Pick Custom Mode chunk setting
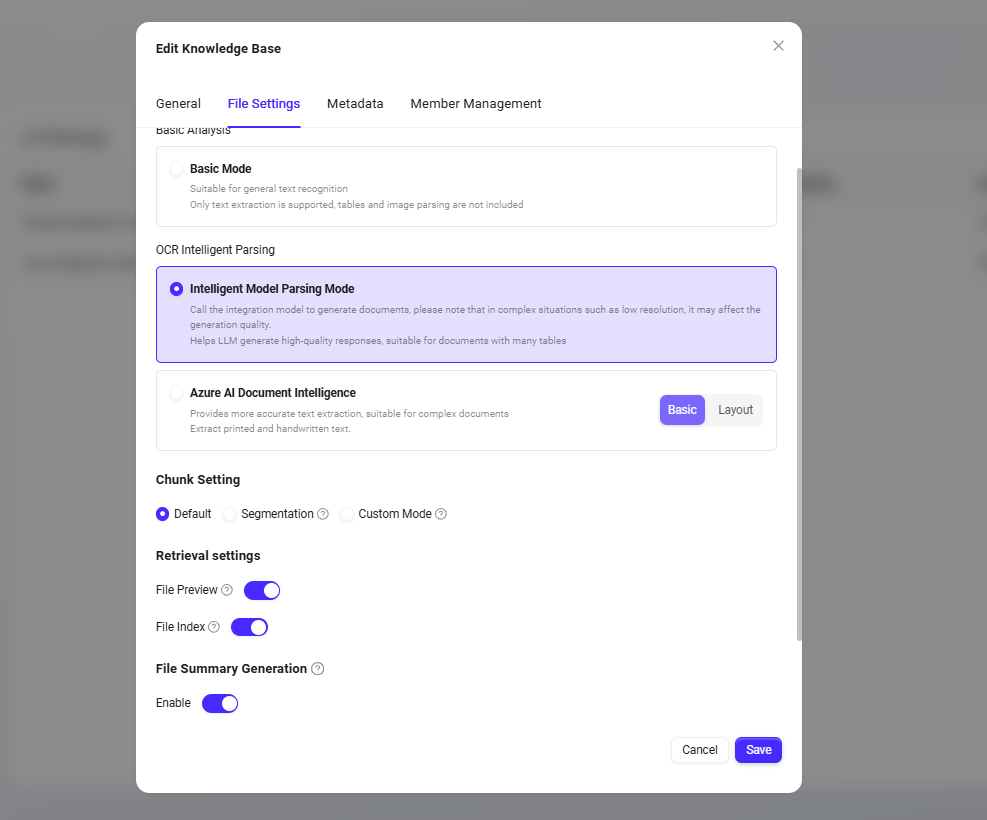Image resolution: width=987 pixels, height=820 pixels. tap(347, 514)
